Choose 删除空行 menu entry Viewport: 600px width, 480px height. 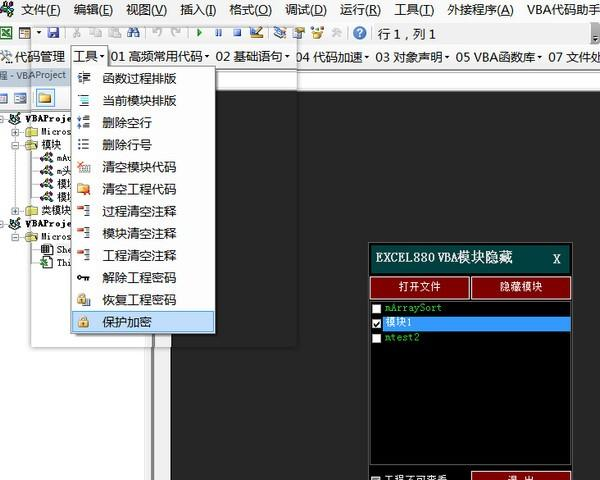pos(143,123)
